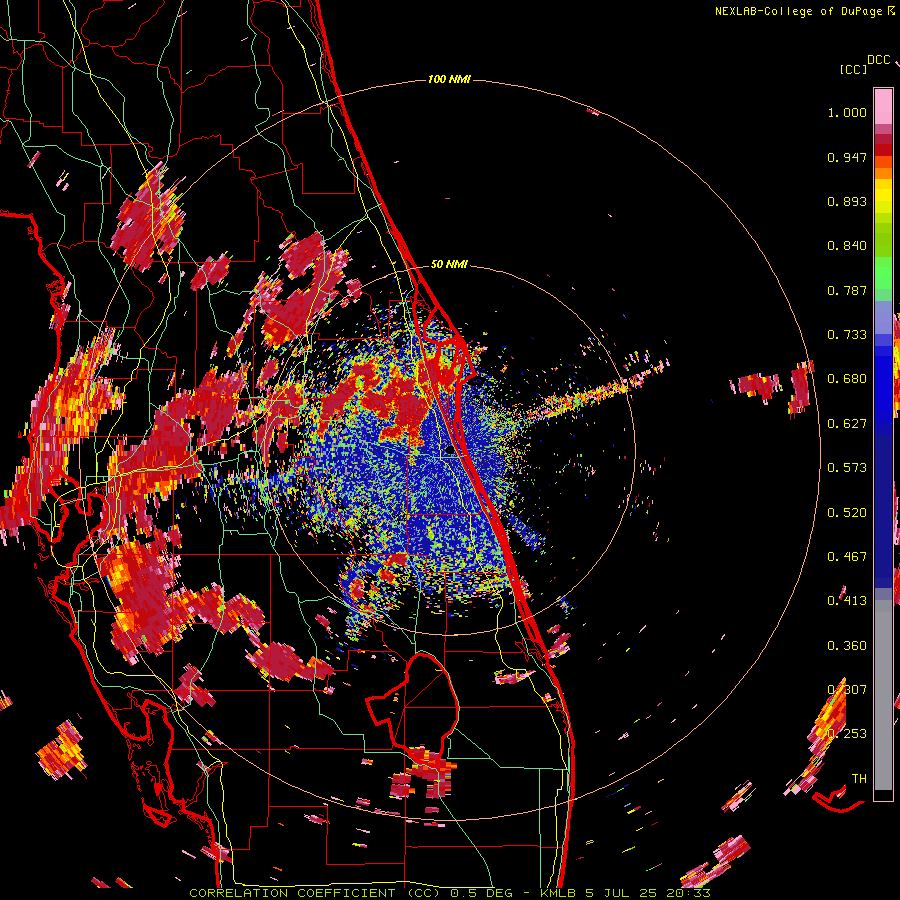Click the 0.627 color scale value
This screenshot has height=900, width=900.
pyautogui.click(x=847, y=424)
